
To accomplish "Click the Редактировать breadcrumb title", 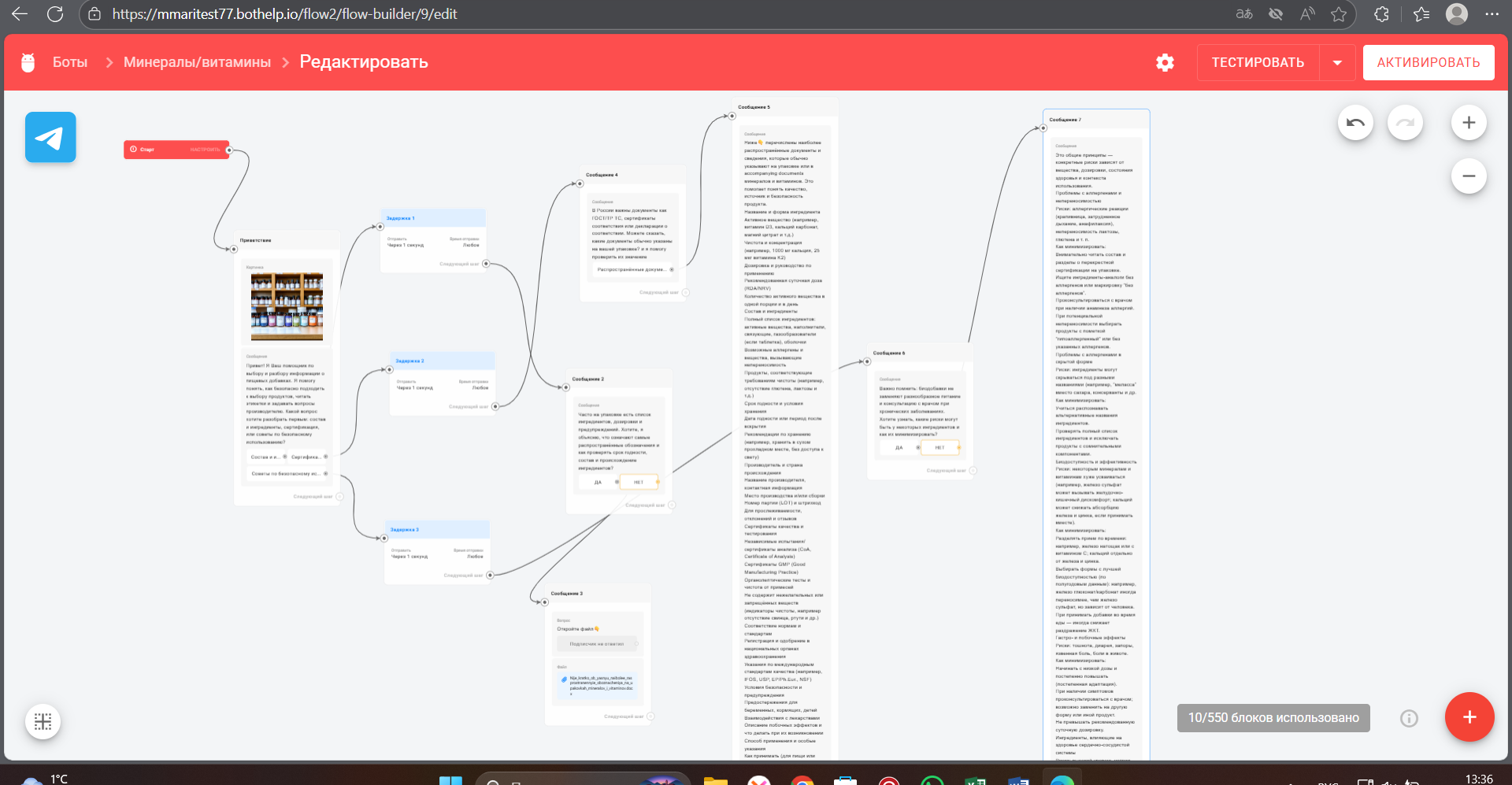I will coord(364,62).
